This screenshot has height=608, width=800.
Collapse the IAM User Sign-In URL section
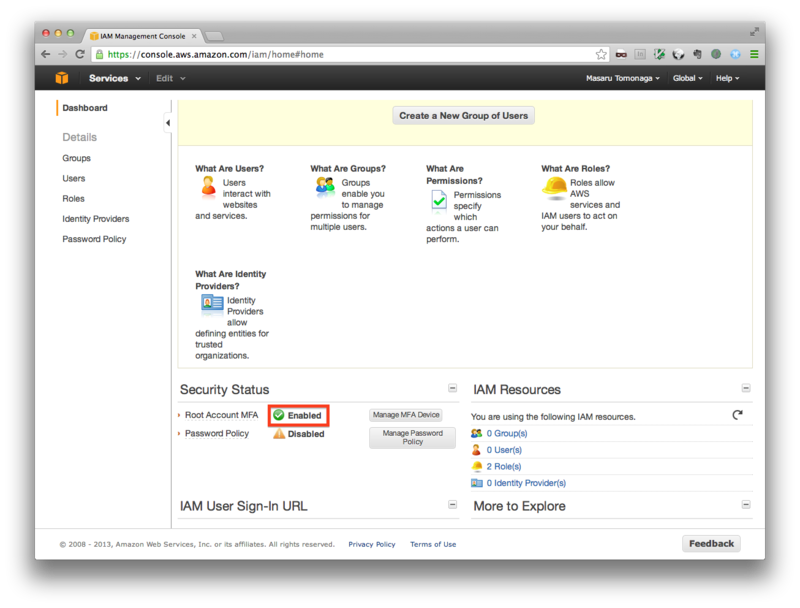(x=452, y=506)
